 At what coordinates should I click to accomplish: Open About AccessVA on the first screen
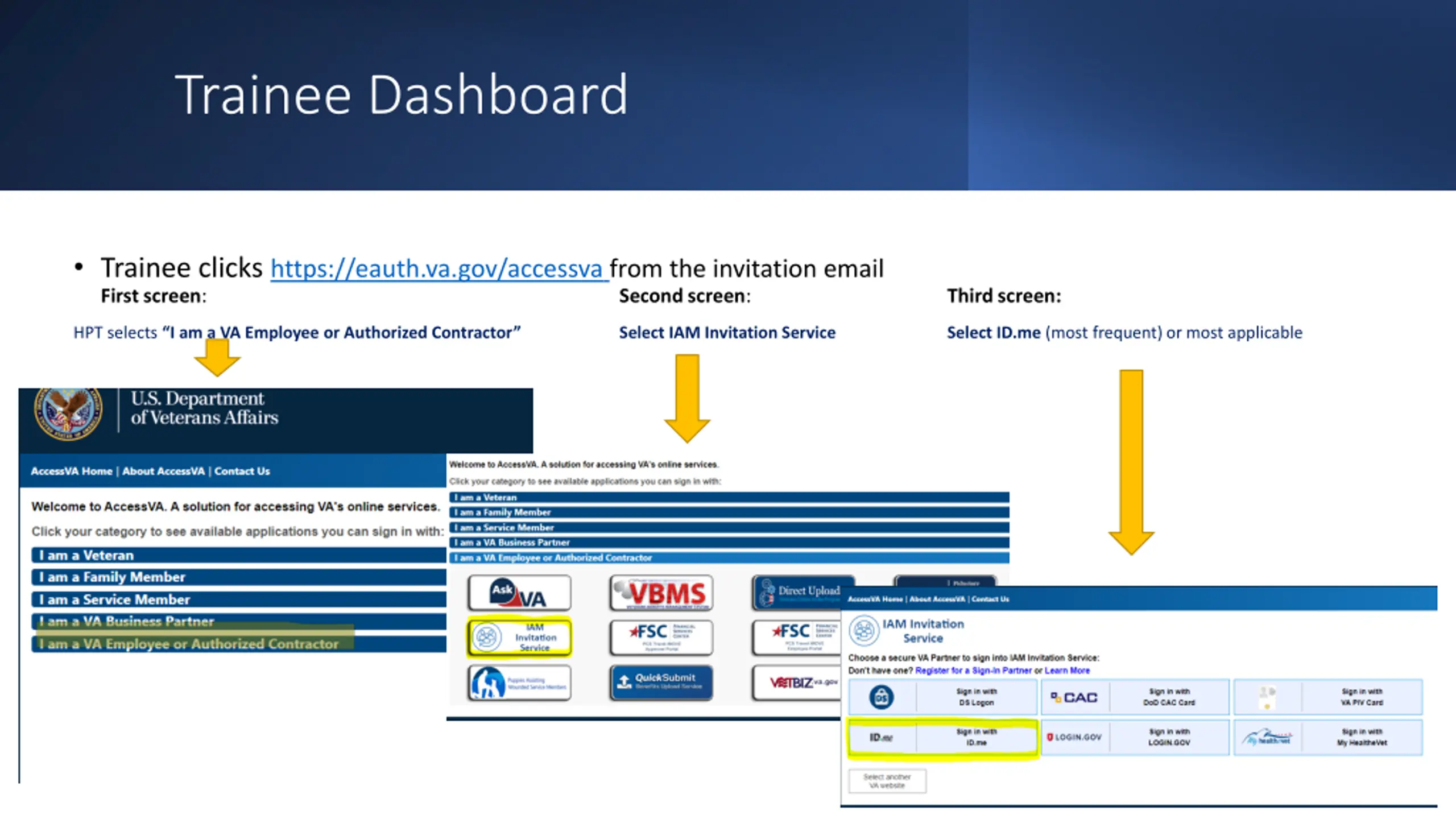163,471
